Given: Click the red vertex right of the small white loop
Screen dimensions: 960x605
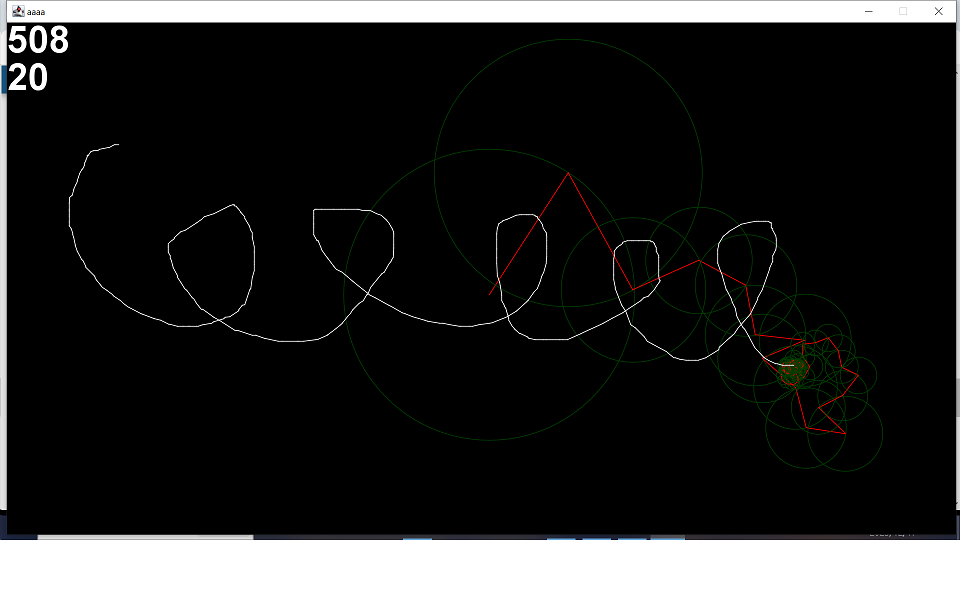Looking at the screenshot, I should (x=699, y=261).
